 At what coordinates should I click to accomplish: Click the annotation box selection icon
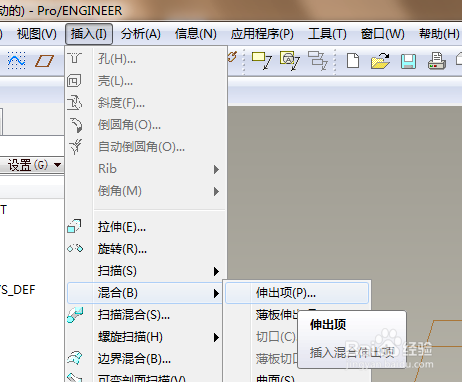pos(290,61)
